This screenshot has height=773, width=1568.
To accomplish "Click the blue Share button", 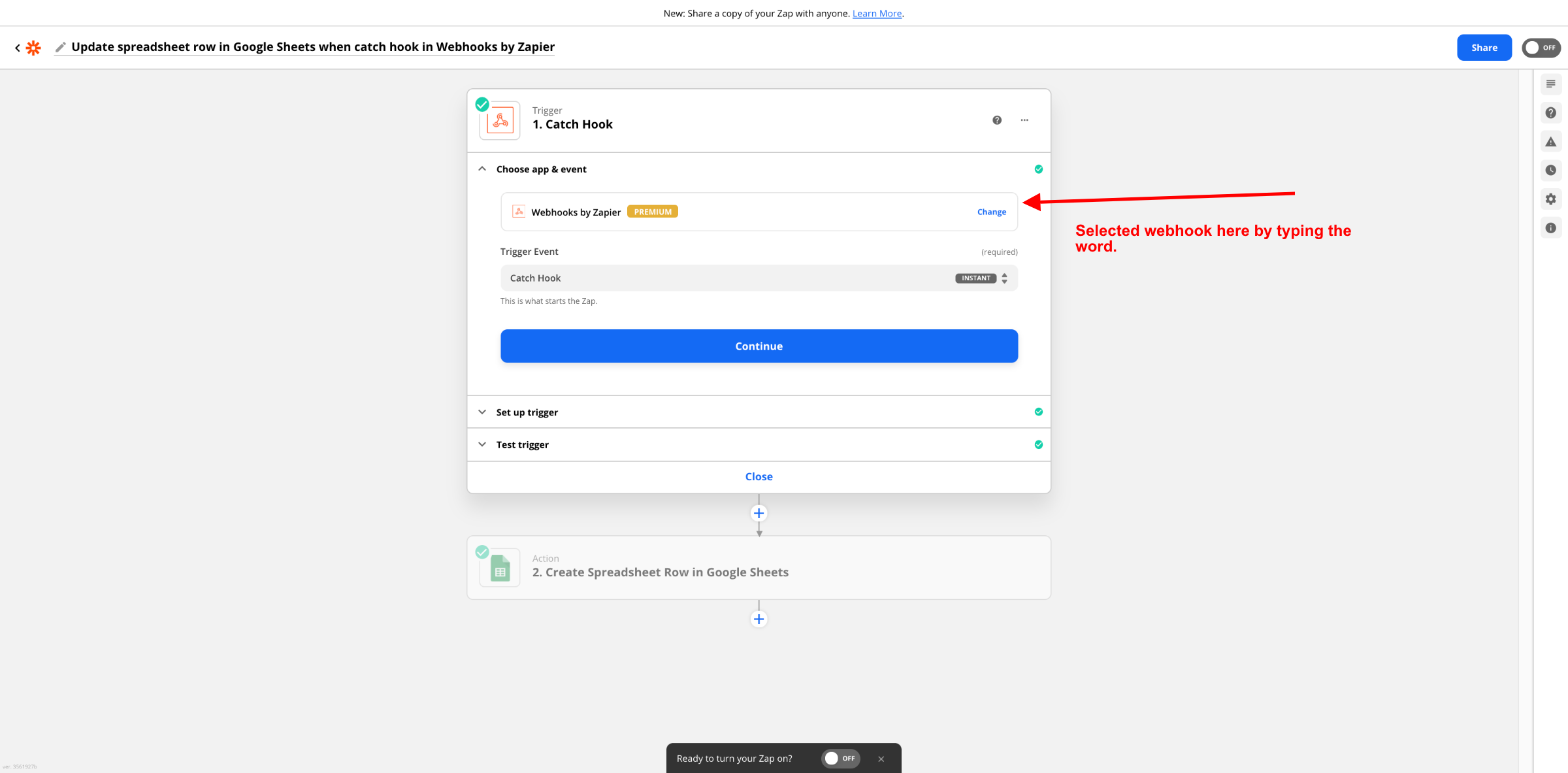I will (1484, 48).
